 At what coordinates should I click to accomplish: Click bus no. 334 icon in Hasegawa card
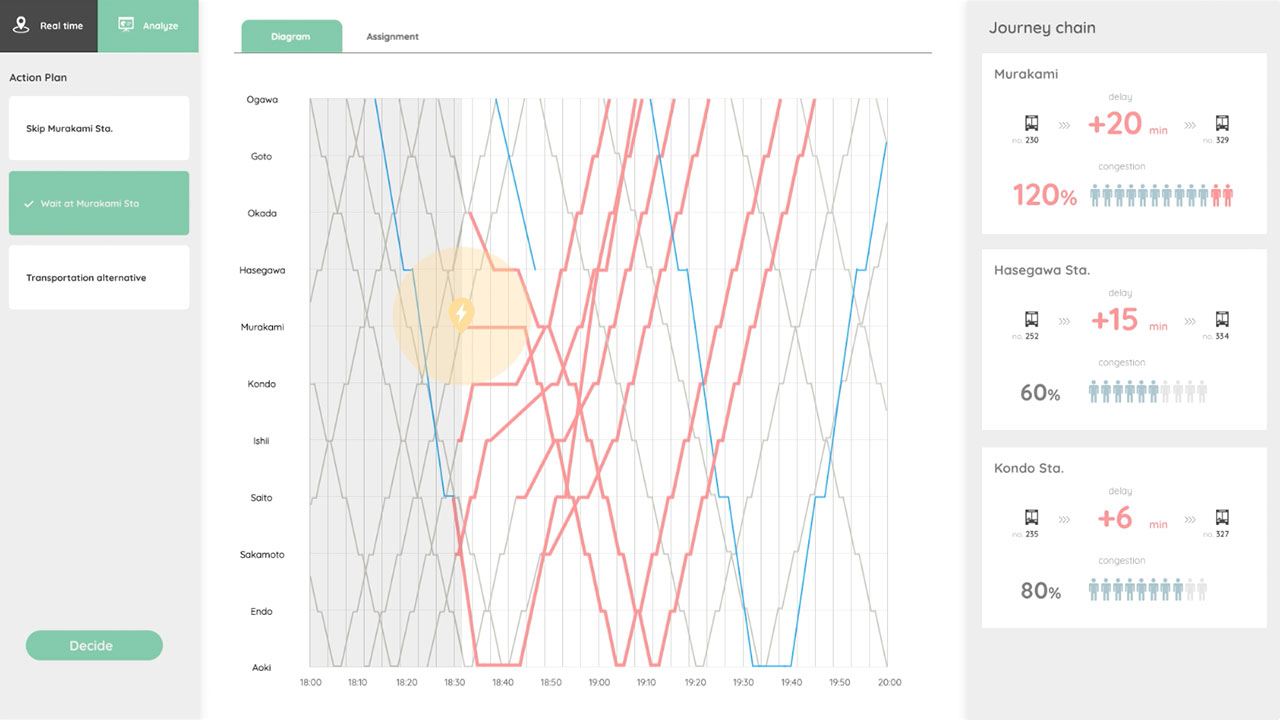coord(1222,320)
